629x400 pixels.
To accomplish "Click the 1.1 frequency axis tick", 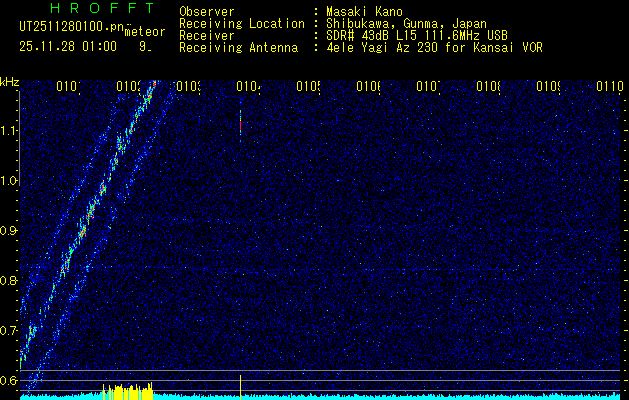I will point(9,131).
